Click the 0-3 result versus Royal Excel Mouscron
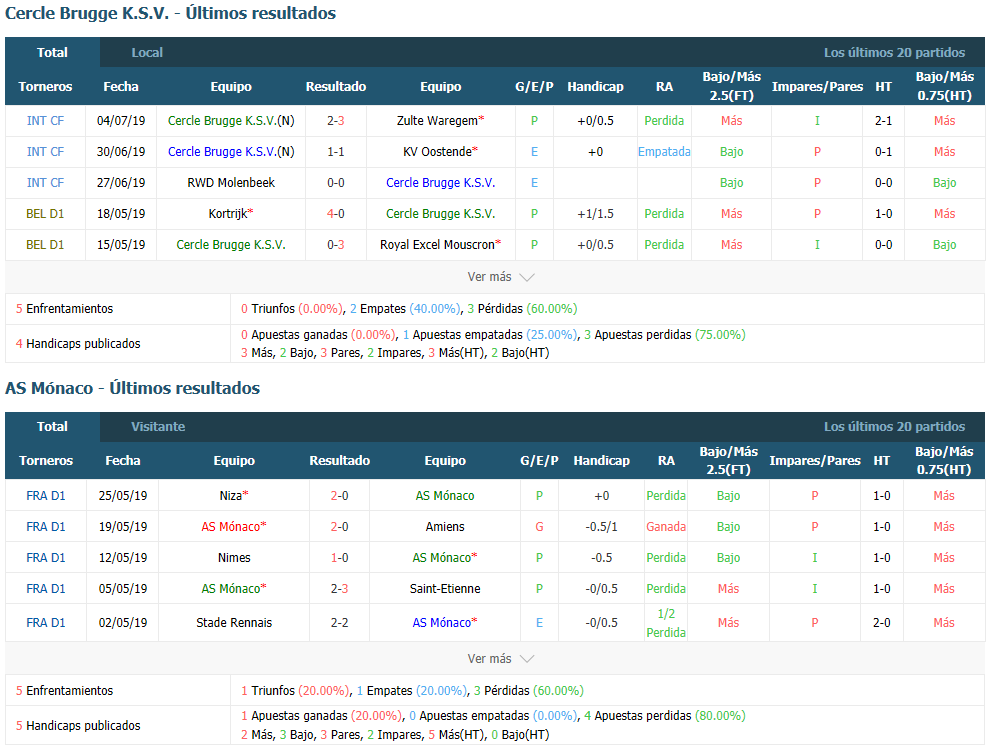The height and width of the screenshot is (746, 990). 336,244
